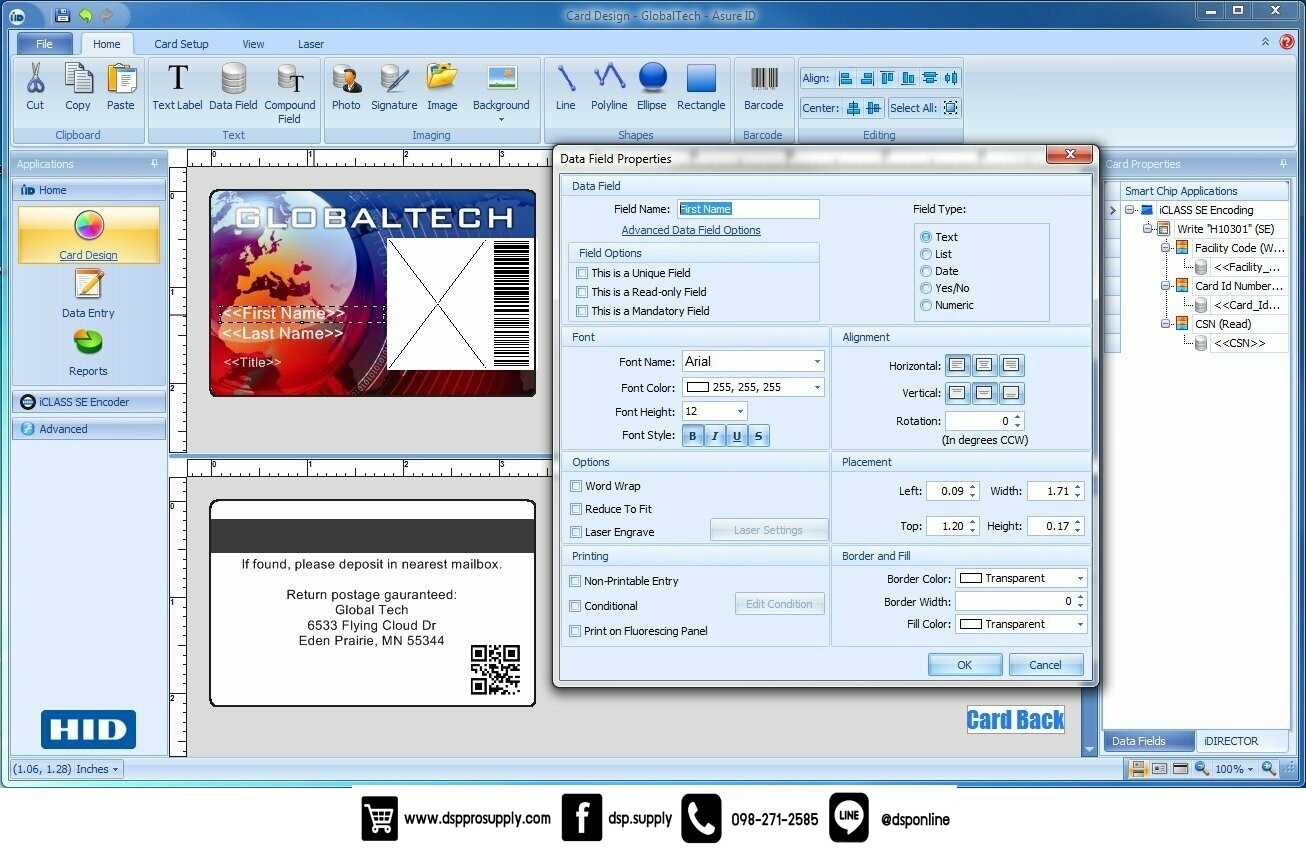Select the Signature tool
Viewport: 1306px width, 859px height.
tap(393, 88)
